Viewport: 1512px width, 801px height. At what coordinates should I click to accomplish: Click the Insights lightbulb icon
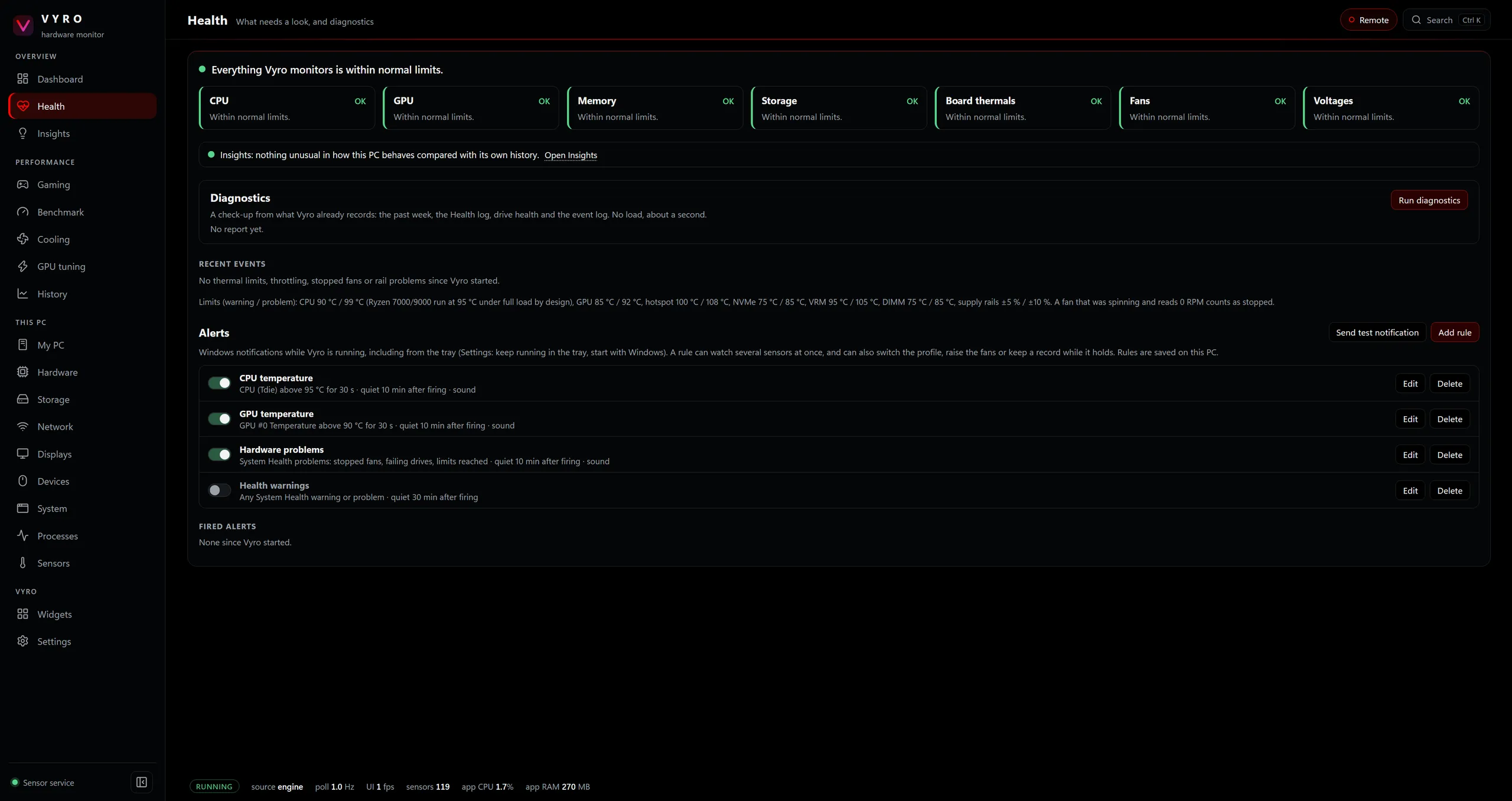coord(22,133)
